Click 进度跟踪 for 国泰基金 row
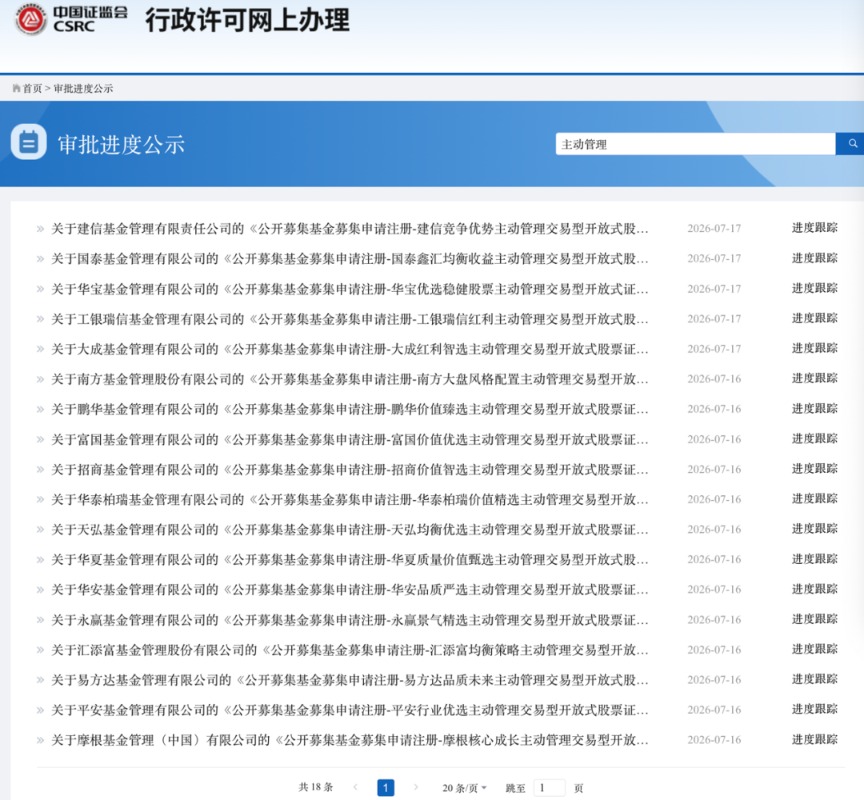Image resolution: width=864 pixels, height=800 pixels. 814,258
